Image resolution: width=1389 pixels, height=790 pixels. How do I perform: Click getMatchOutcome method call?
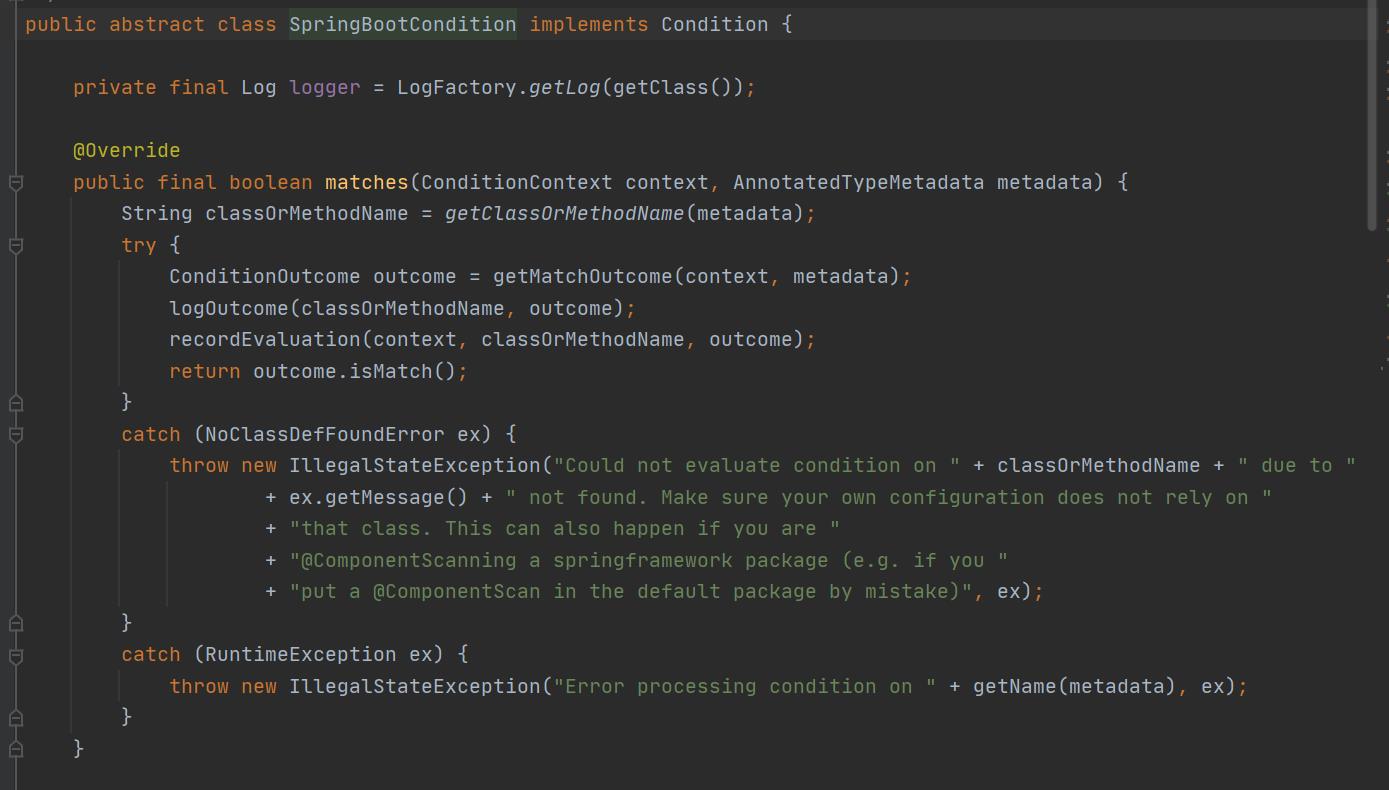click(583, 276)
